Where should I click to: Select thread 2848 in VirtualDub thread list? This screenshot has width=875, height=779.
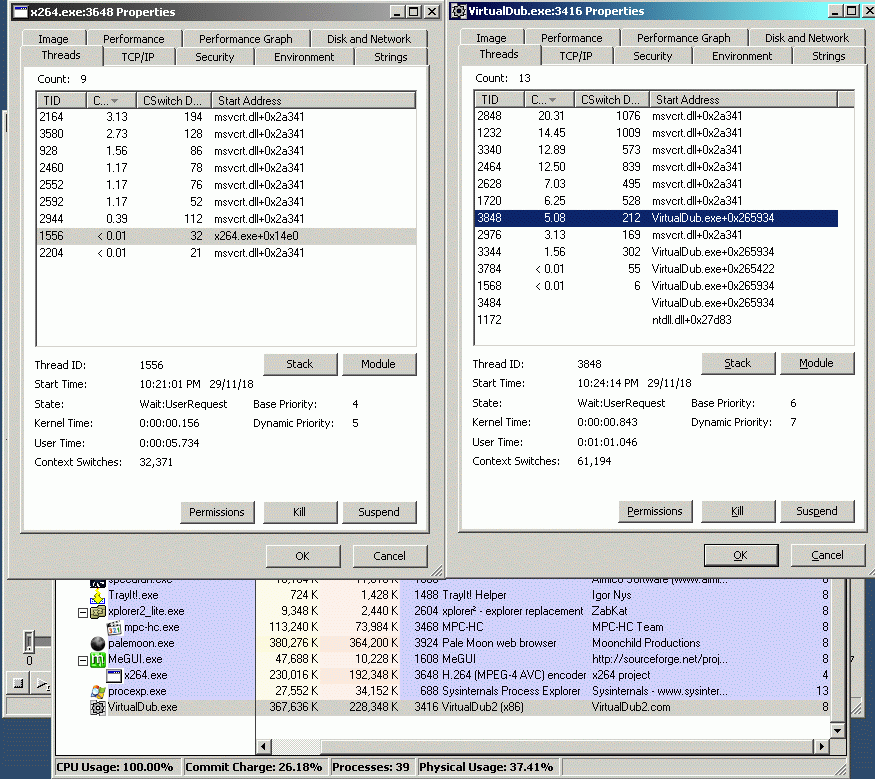coord(656,116)
